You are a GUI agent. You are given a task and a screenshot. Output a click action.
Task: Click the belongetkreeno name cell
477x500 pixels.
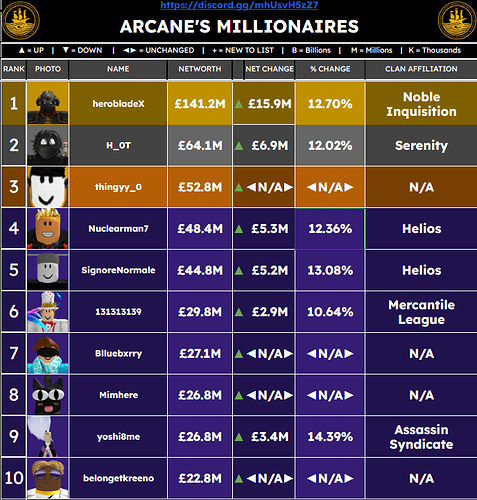pos(118,478)
